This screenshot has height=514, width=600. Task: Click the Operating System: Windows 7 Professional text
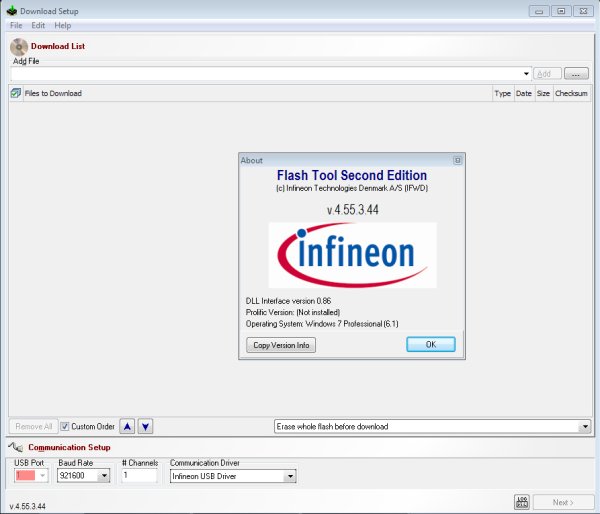(322, 324)
